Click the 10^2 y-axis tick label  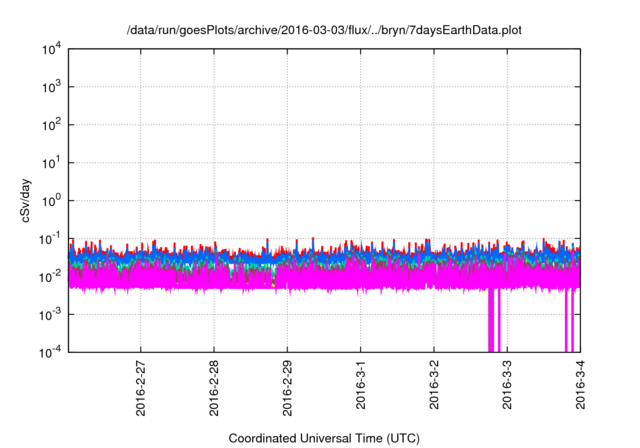click(x=51, y=125)
